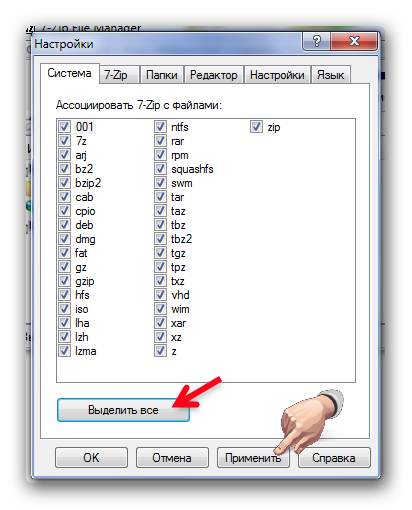Toggle the ntfs checkbox

point(160,127)
